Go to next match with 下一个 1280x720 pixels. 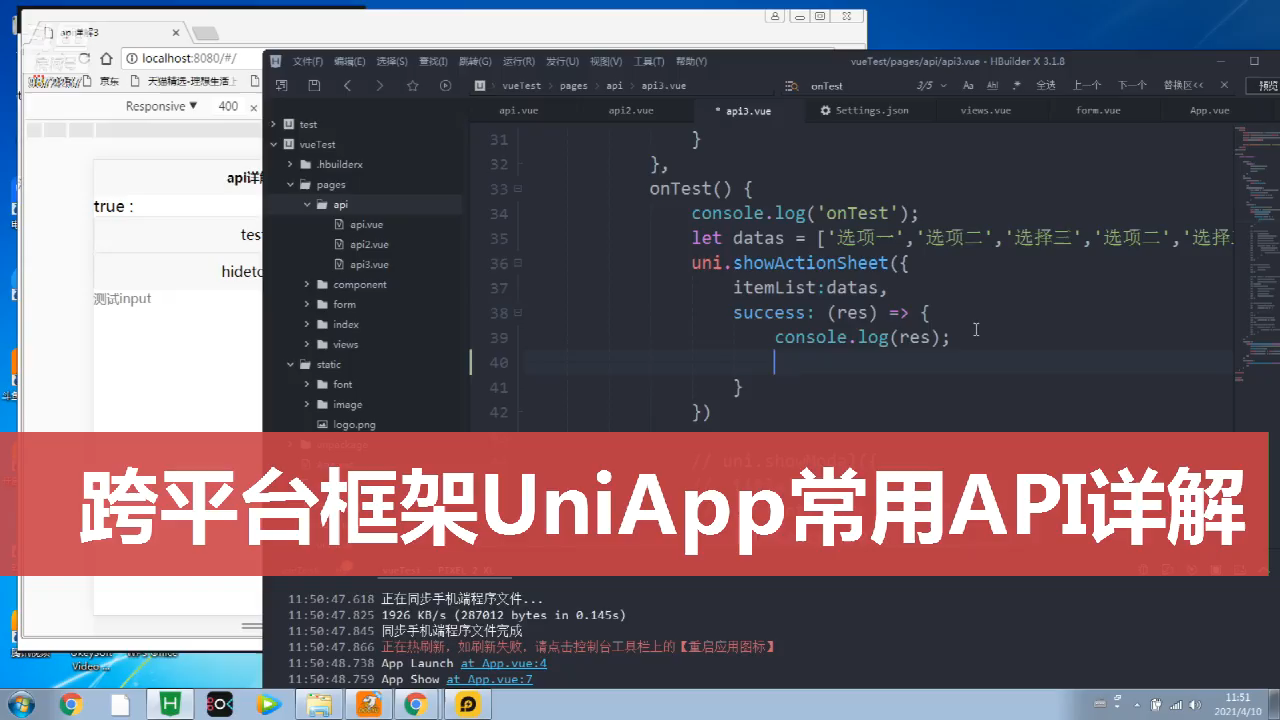(x=1132, y=86)
